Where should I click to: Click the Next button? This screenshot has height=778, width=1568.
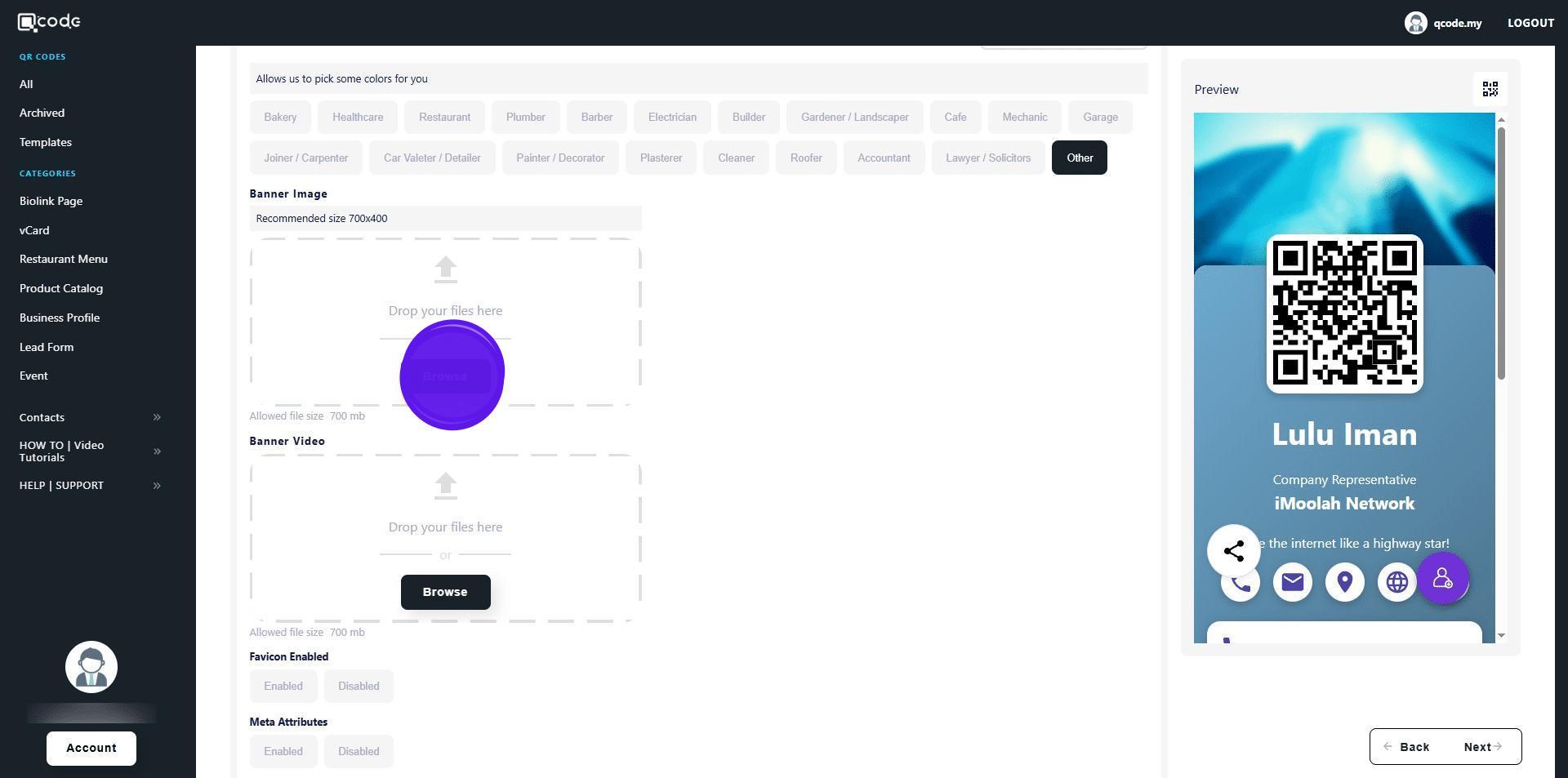click(1482, 747)
